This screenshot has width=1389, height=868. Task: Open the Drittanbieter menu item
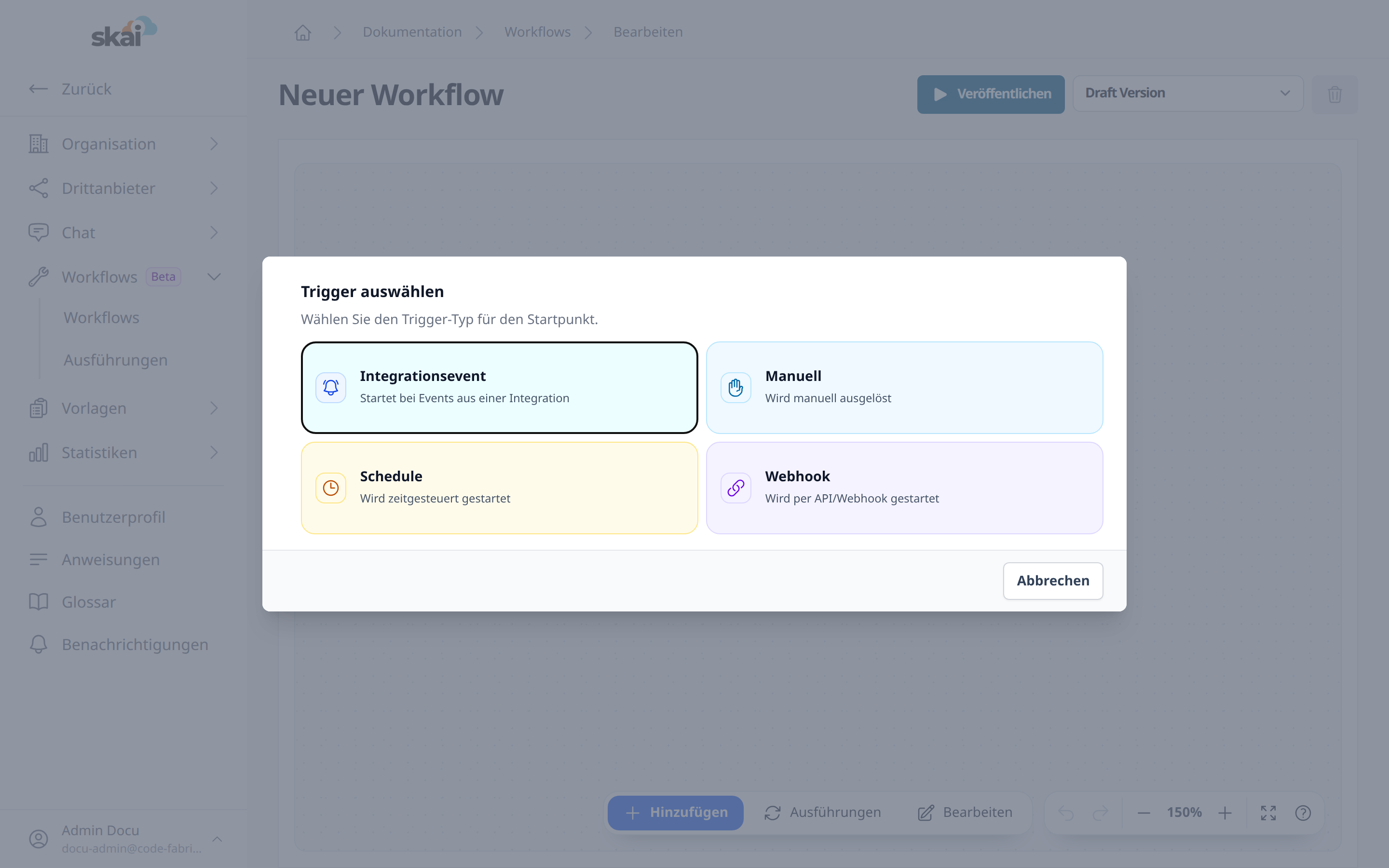point(123,188)
